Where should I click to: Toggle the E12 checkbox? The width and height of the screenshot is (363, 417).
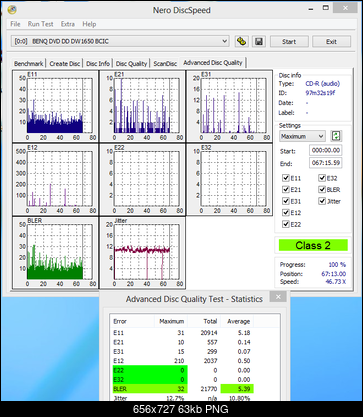pos(286,213)
